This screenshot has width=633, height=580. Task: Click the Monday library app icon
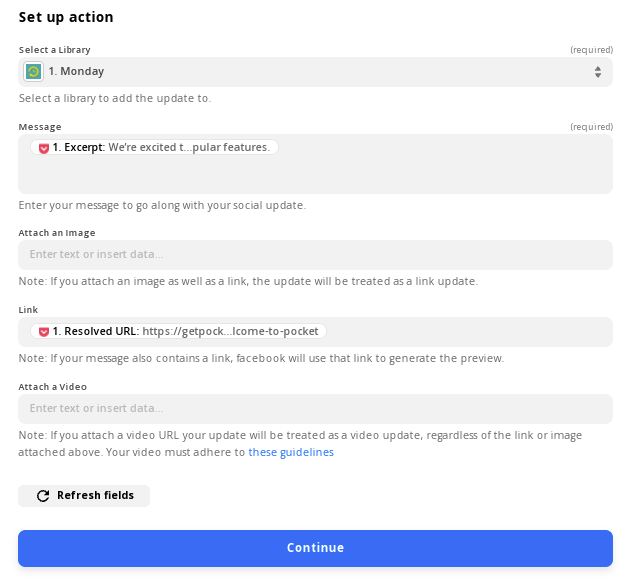pyautogui.click(x=34, y=72)
